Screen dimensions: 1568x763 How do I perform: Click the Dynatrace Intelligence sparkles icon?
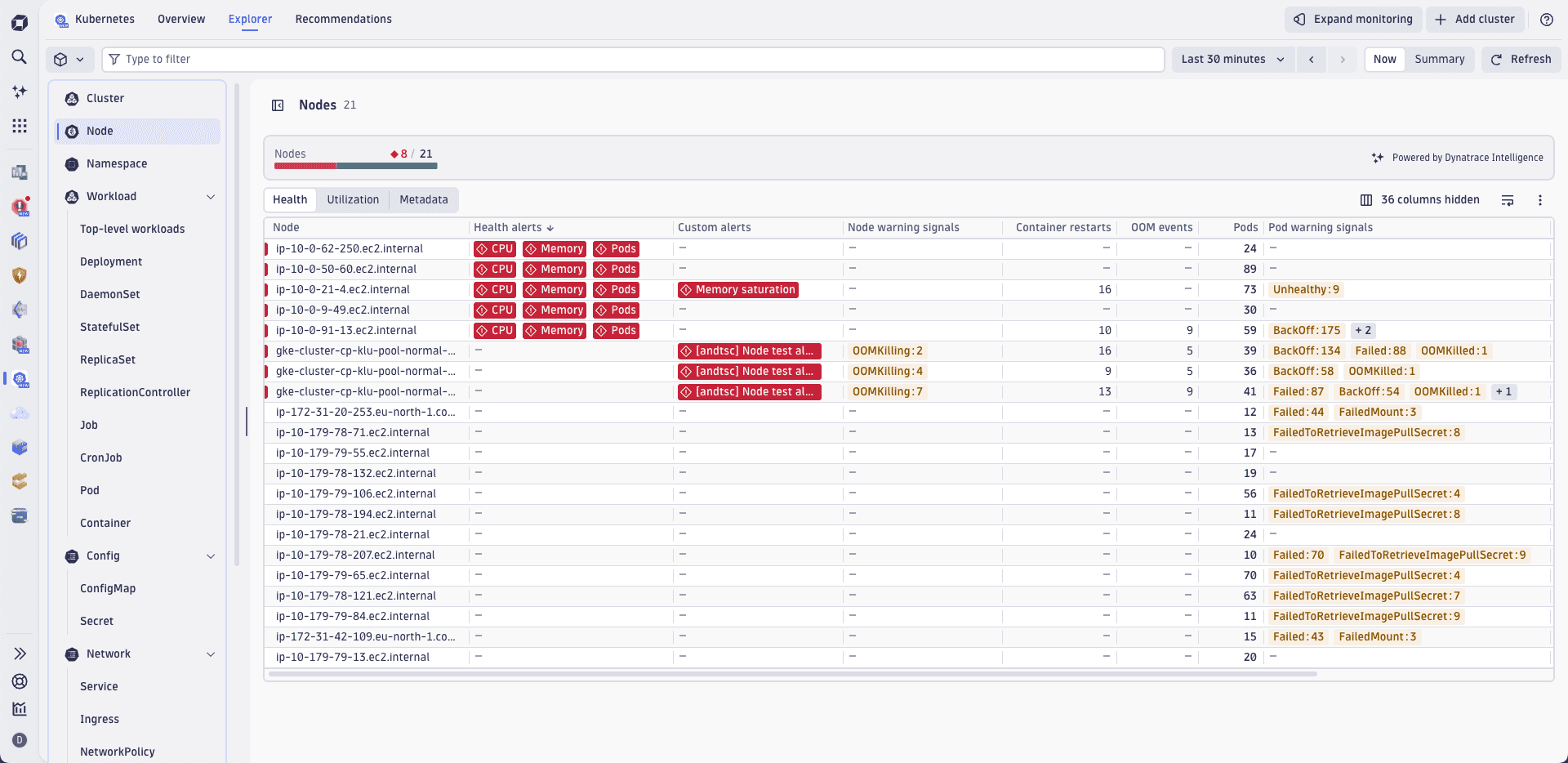point(1378,158)
